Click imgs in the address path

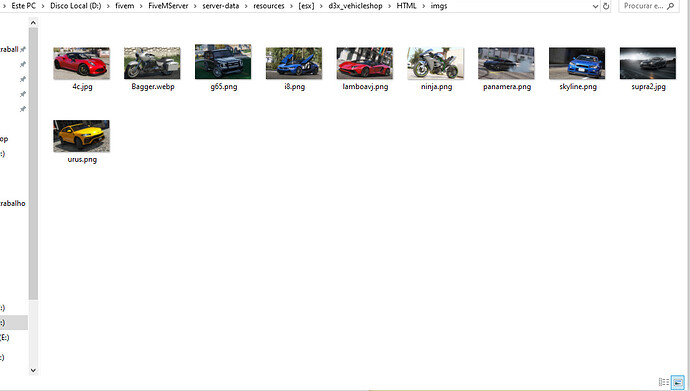click(x=439, y=6)
